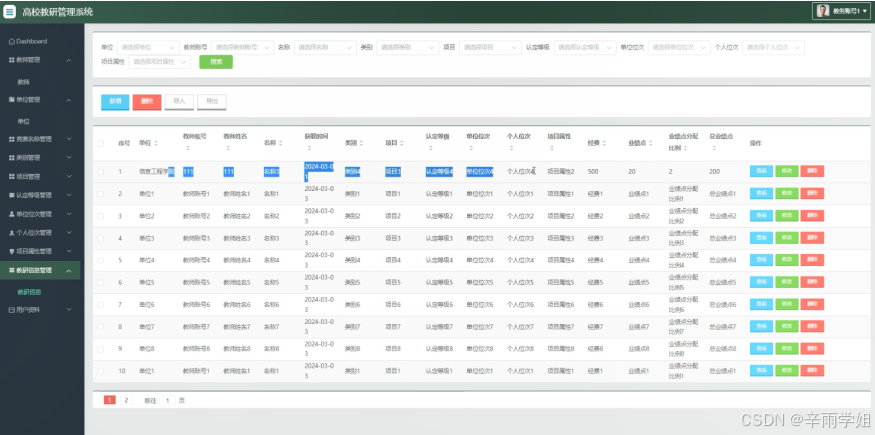Image resolution: width=875 pixels, height=435 pixels.
Task: Click the sort arrows on the 项目 column header
Action: coord(402,143)
